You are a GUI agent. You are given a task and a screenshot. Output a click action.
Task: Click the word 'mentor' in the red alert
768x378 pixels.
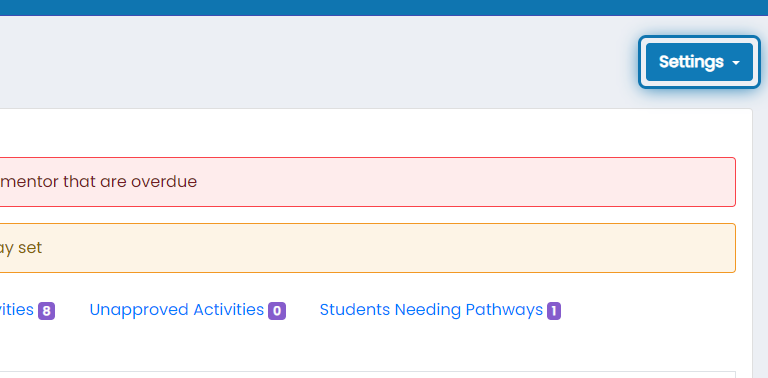point(29,182)
